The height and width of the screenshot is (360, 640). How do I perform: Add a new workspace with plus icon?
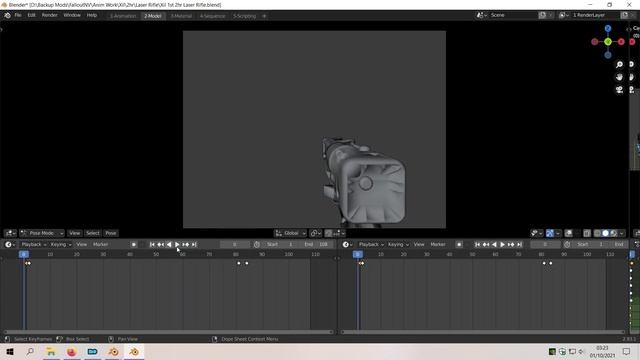point(264,16)
